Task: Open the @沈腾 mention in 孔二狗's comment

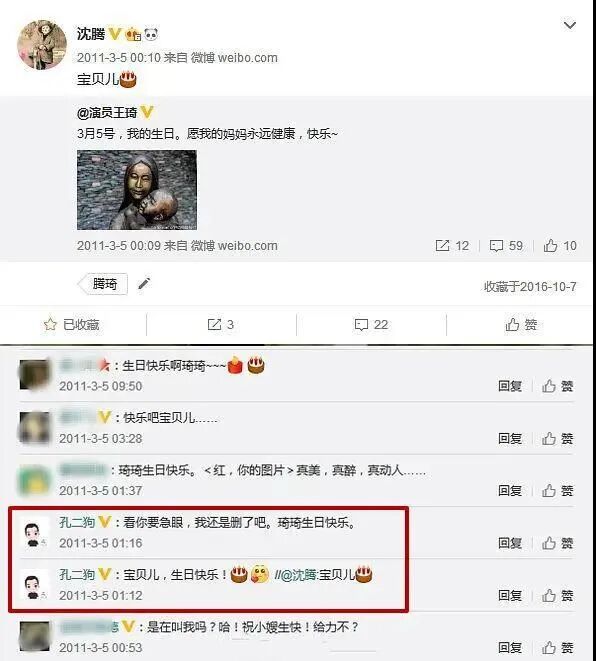Action: pos(298,575)
